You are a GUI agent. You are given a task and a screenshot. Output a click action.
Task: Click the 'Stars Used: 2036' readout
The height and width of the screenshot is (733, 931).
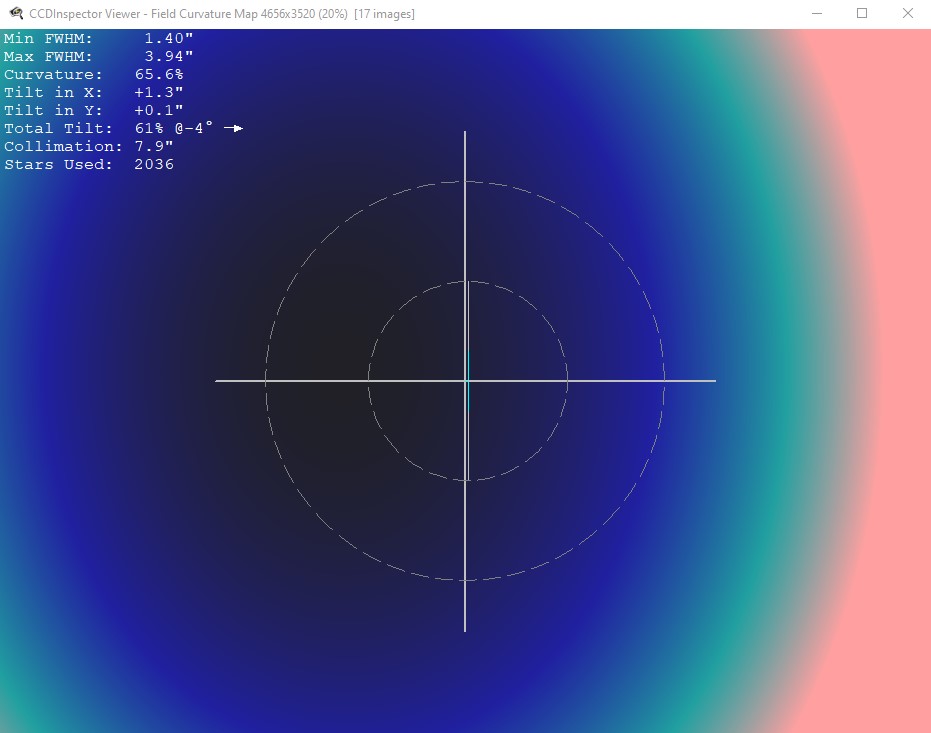pyautogui.click(x=89, y=164)
